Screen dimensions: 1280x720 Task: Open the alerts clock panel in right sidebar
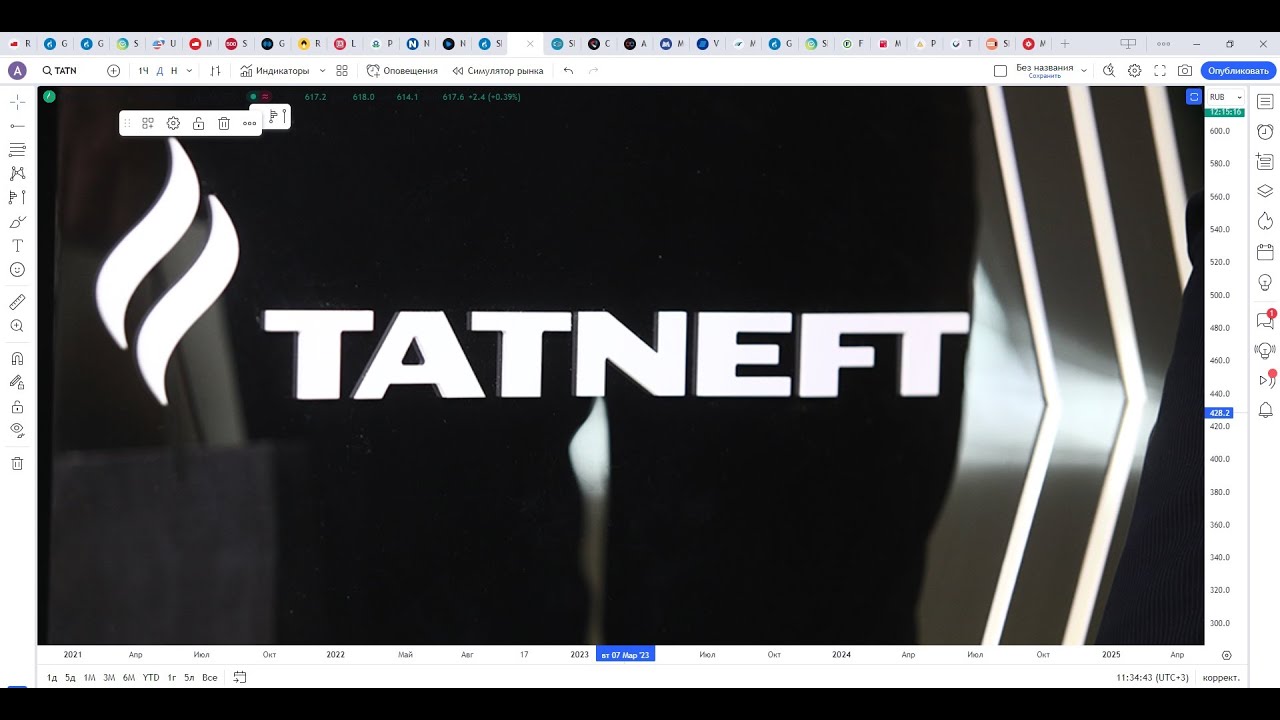coord(1265,132)
